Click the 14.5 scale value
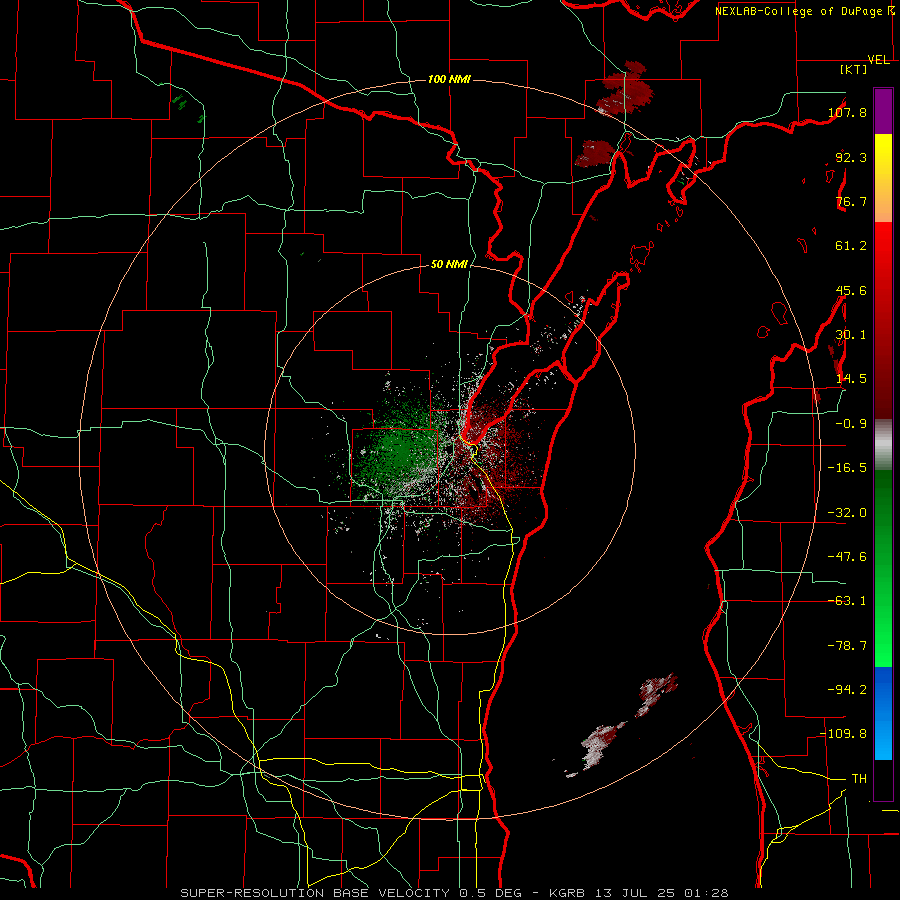This screenshot has width=900, height=900. point(851,379)
